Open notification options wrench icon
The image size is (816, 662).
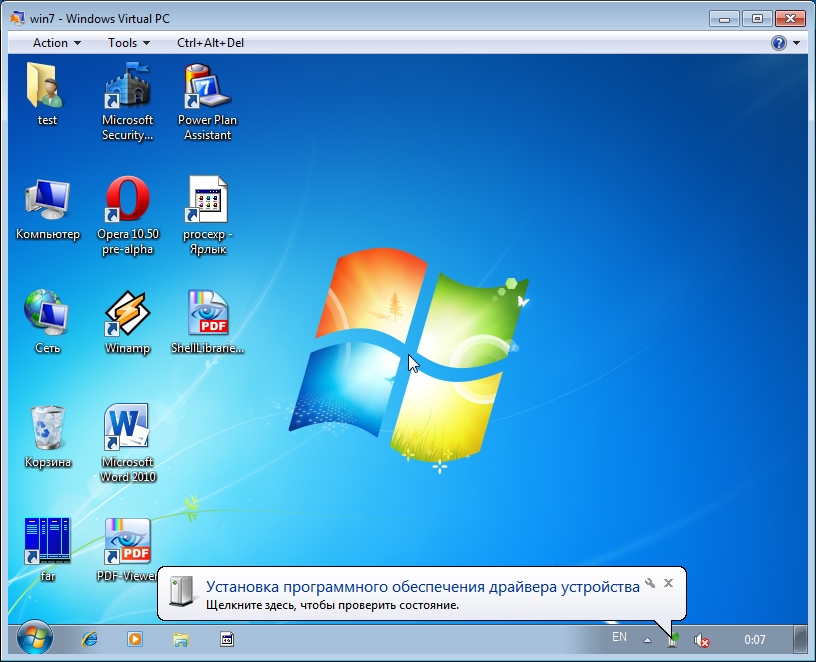pos(650,583)
